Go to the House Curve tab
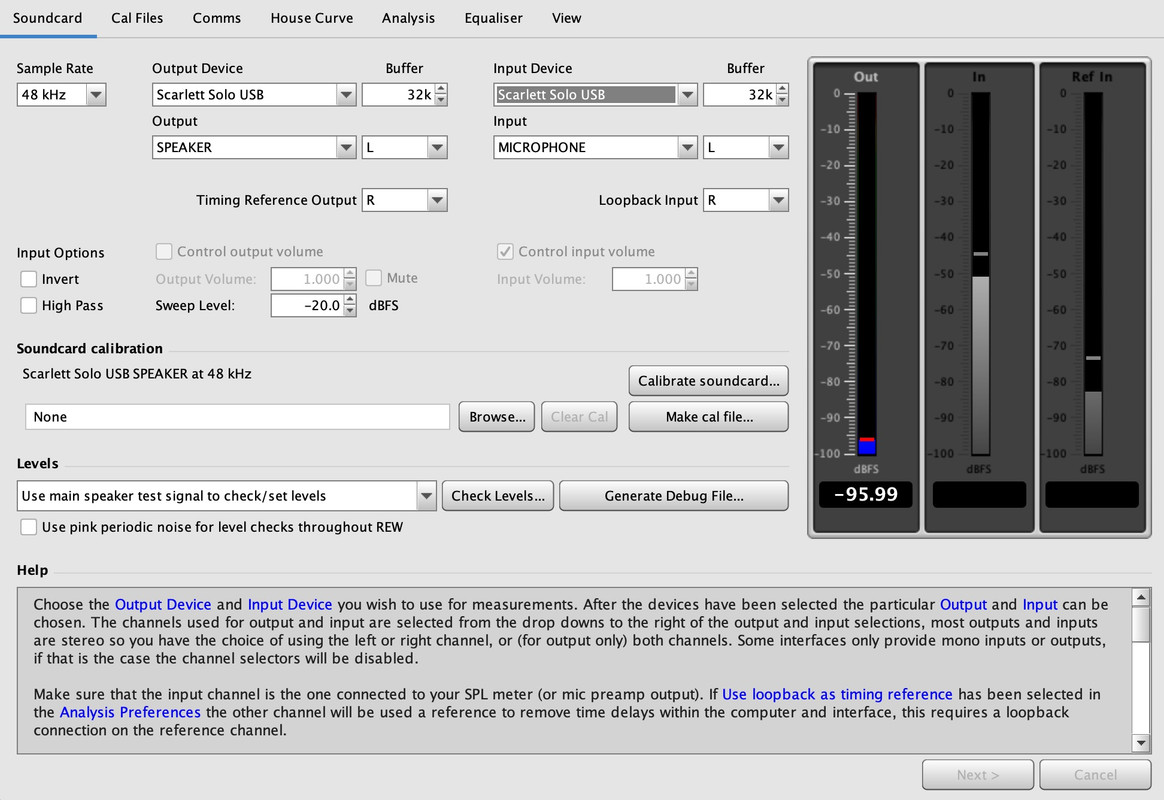The image size is (1164, 800). [311, 18]
